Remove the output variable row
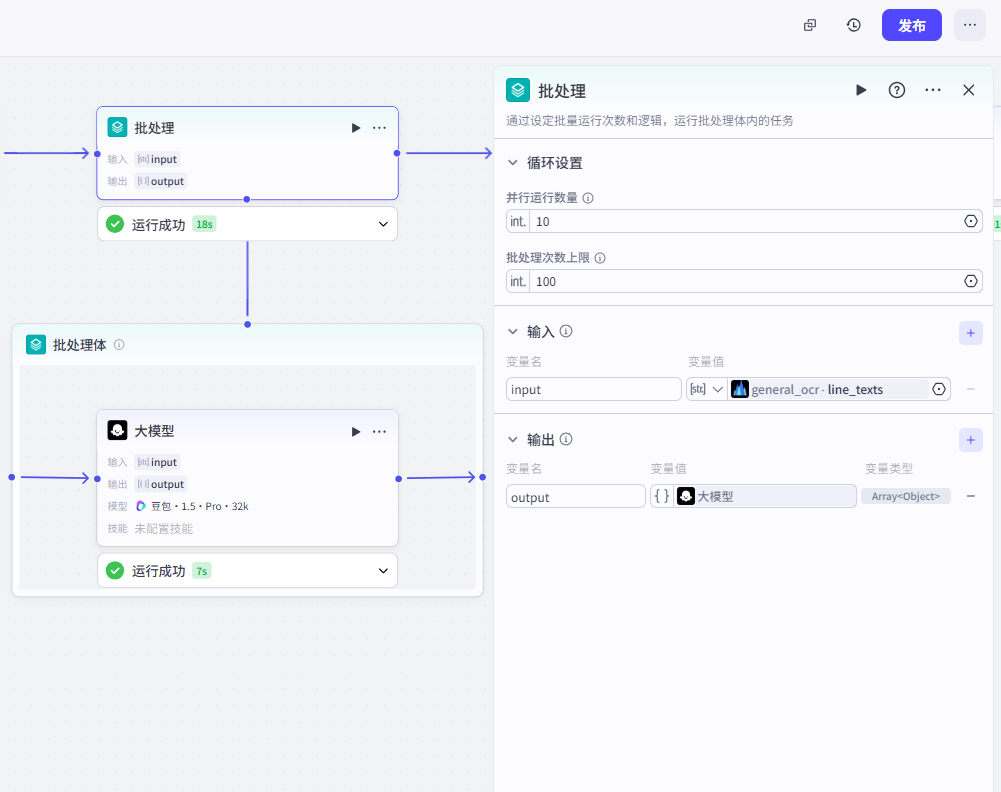Viewport: 1001px width, 792px height. [x=970, y=497]
